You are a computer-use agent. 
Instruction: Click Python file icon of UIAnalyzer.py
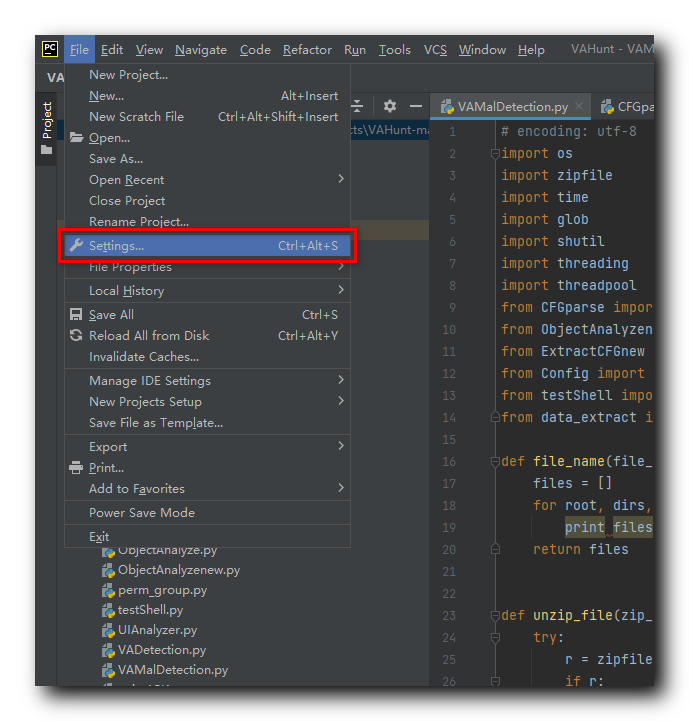108,630
